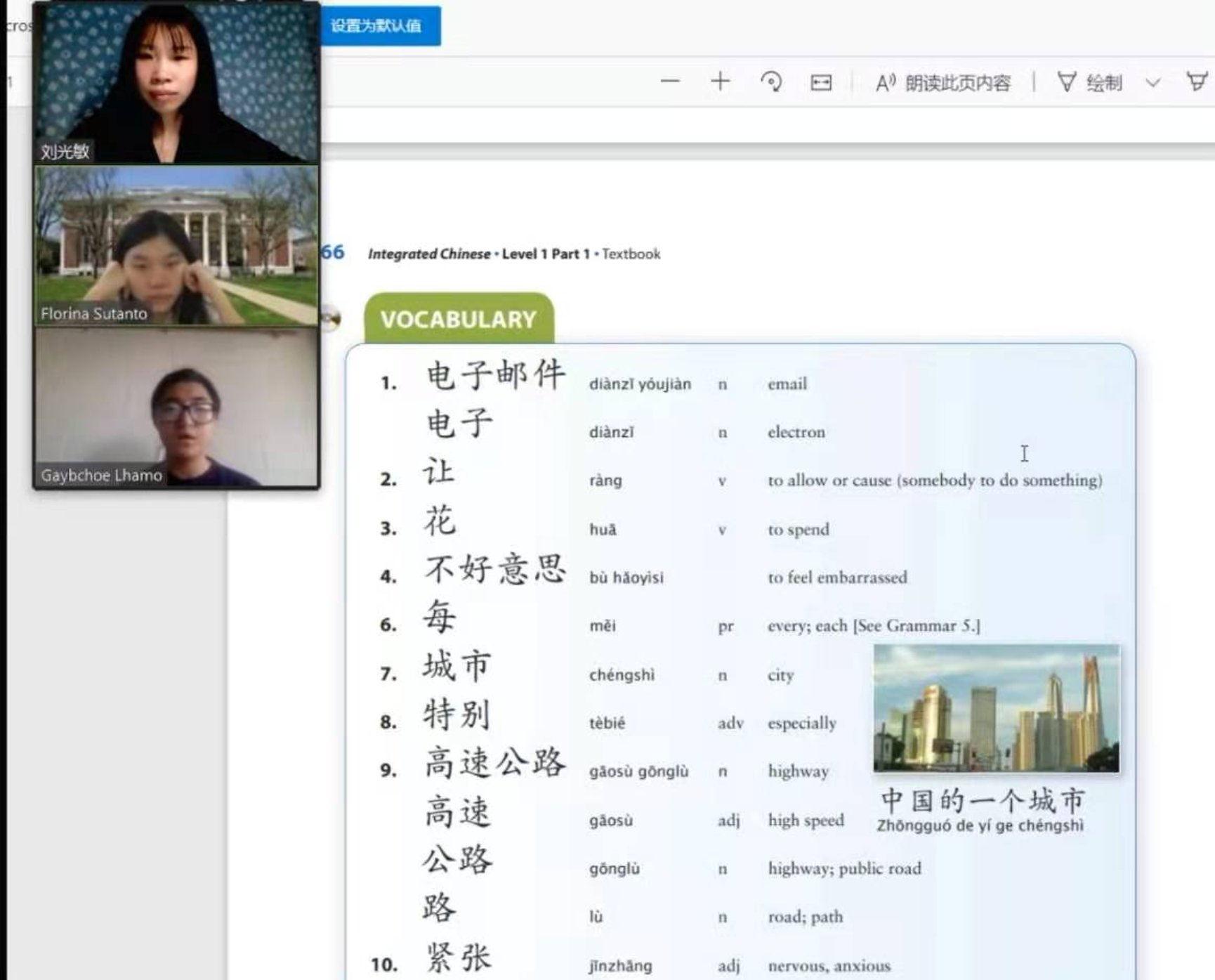The height and width of the screenshot is (980, 1215).
Task: Select the 刘光敏 video thumbnail
Action: tap(176, 83)
